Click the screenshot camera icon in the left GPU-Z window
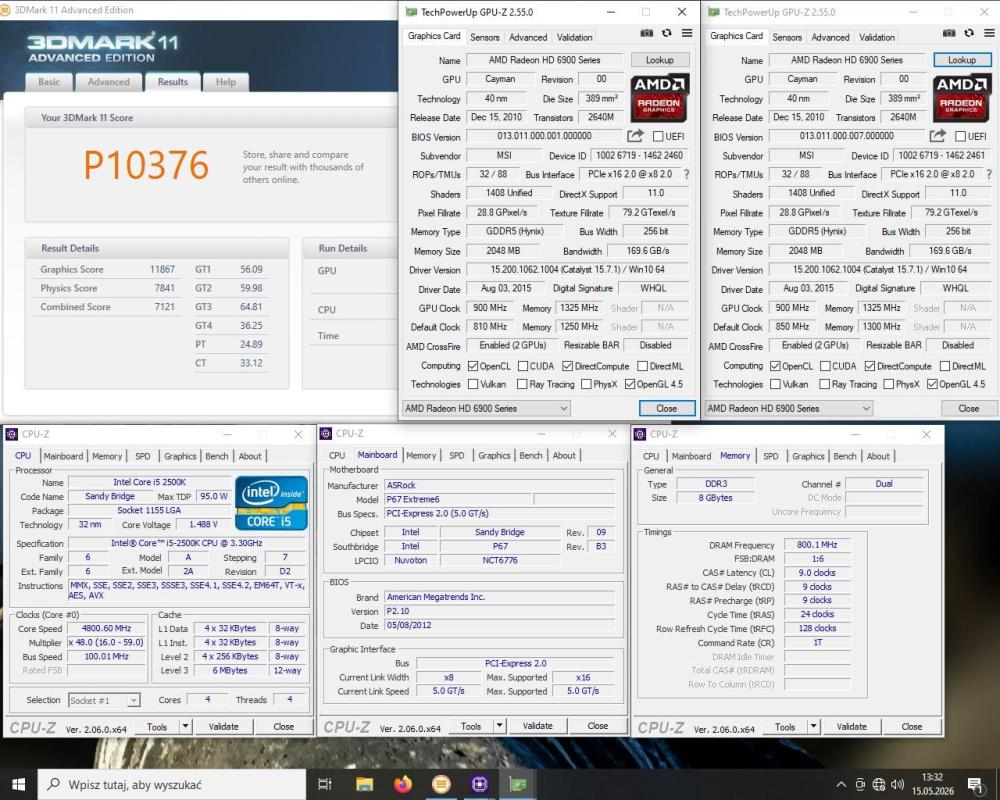Image resolution: width=1000 pixels, height=800 pixels. [647, 33]
